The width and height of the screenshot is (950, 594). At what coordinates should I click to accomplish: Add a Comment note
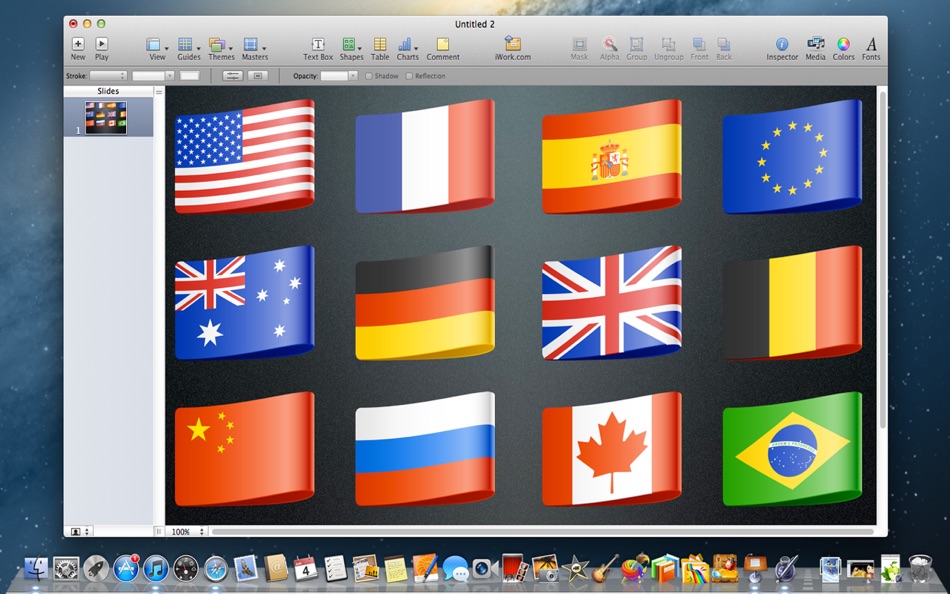tap(443, 48)
